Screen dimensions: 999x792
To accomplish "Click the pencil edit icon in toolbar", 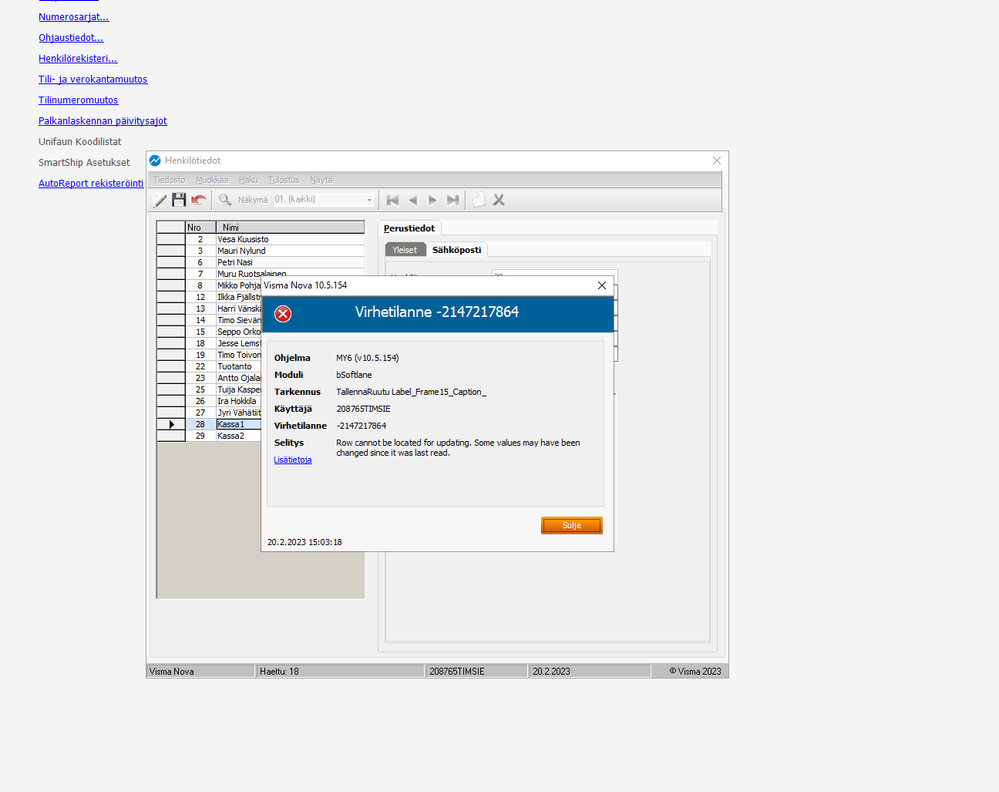I will point(159,200).
